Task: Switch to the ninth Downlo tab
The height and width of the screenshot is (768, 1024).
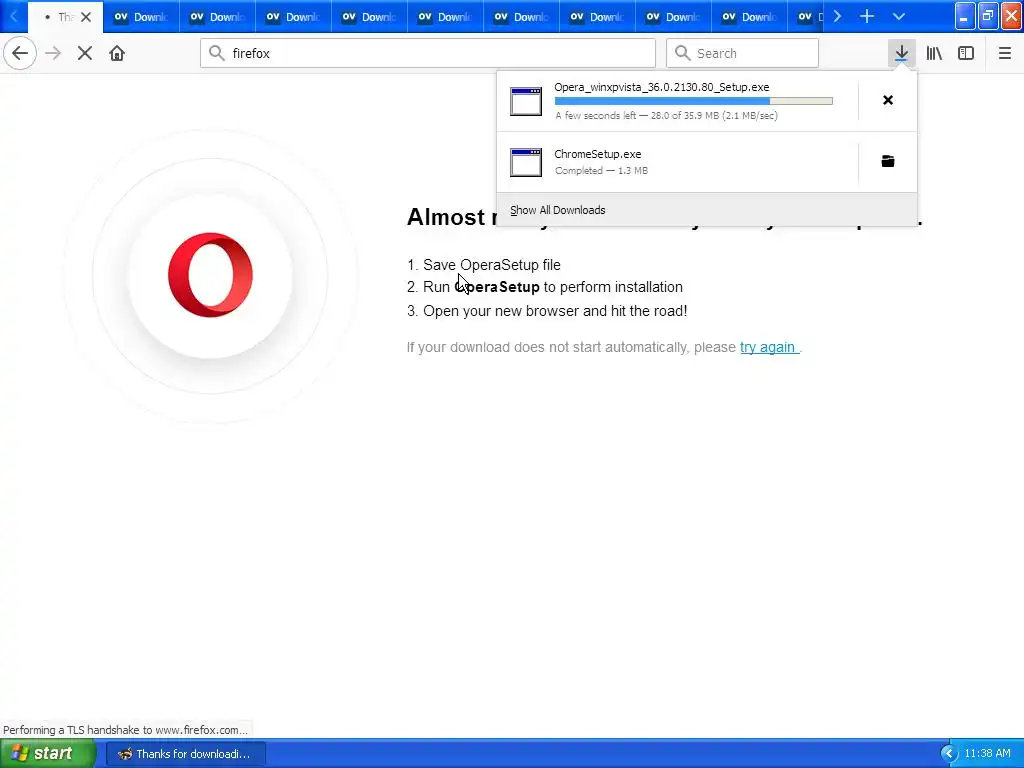Action: pos(749,17)
